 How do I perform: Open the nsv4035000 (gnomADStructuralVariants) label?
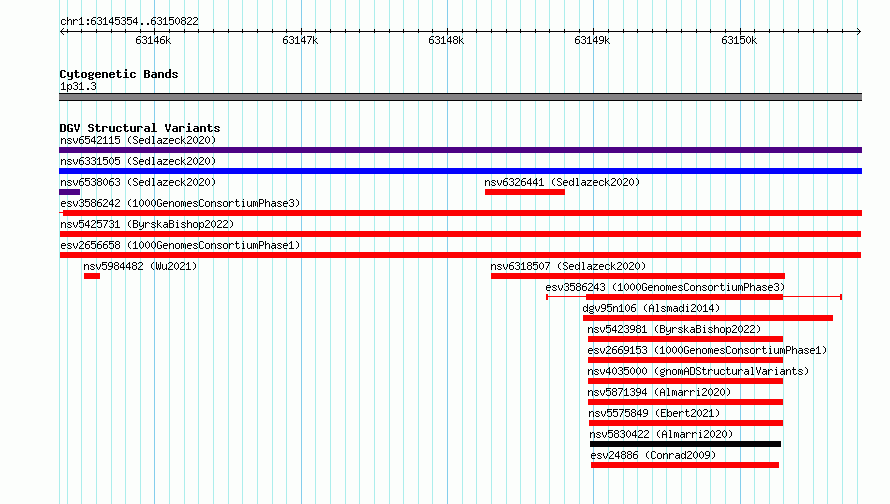tap(698, 371)
